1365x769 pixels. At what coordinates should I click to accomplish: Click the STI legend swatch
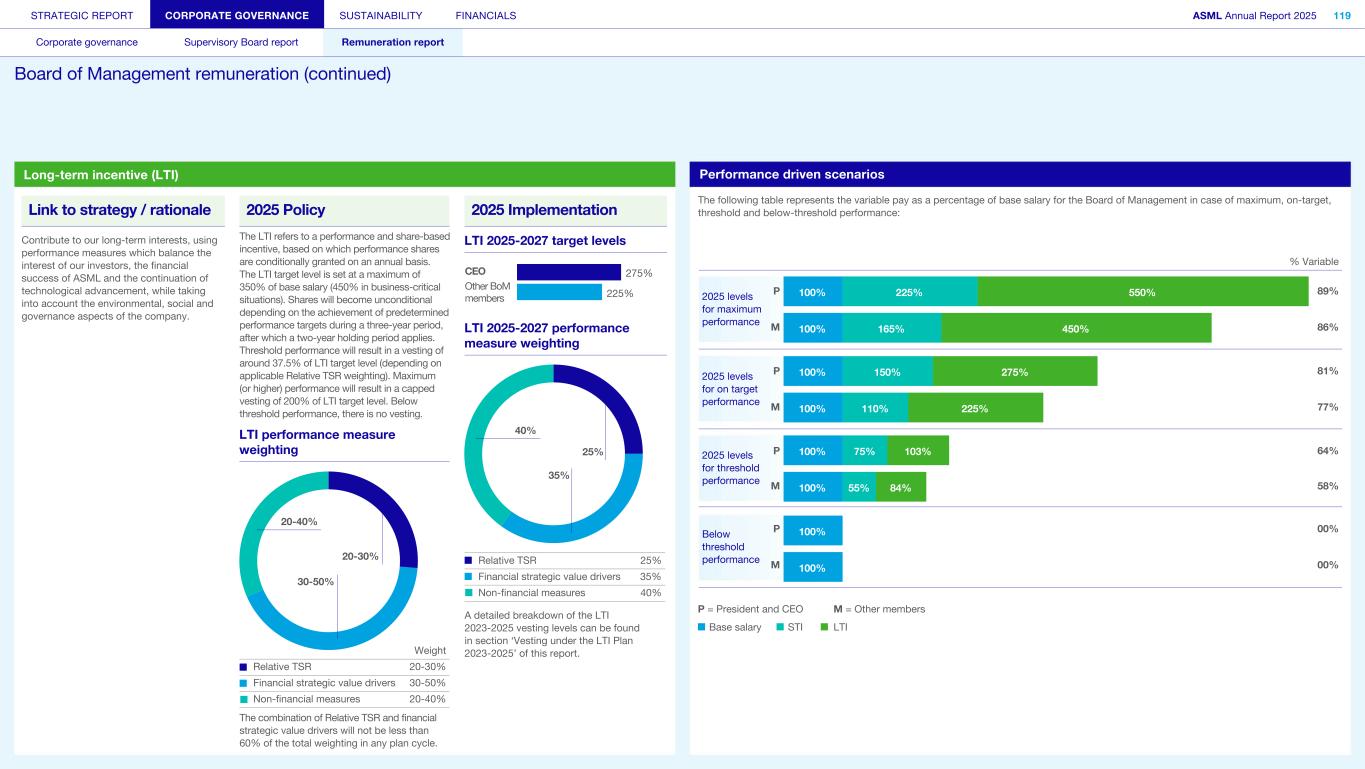780,628
